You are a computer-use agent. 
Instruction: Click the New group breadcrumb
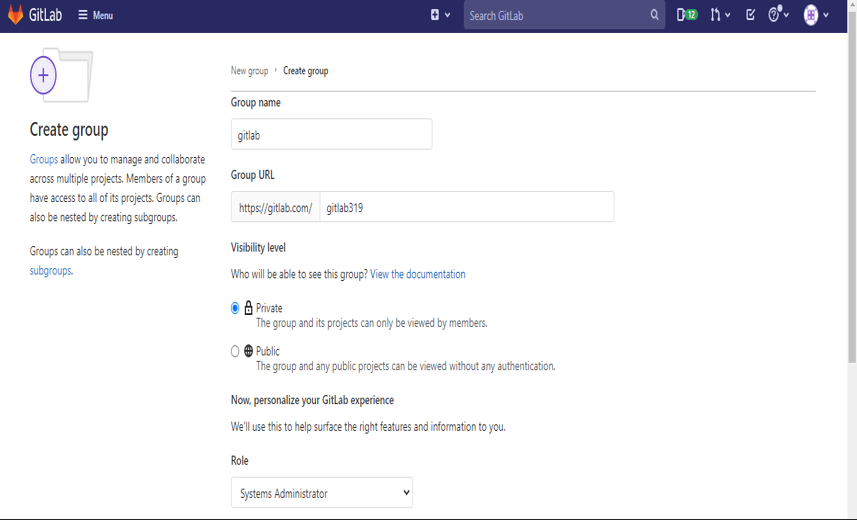249,71
